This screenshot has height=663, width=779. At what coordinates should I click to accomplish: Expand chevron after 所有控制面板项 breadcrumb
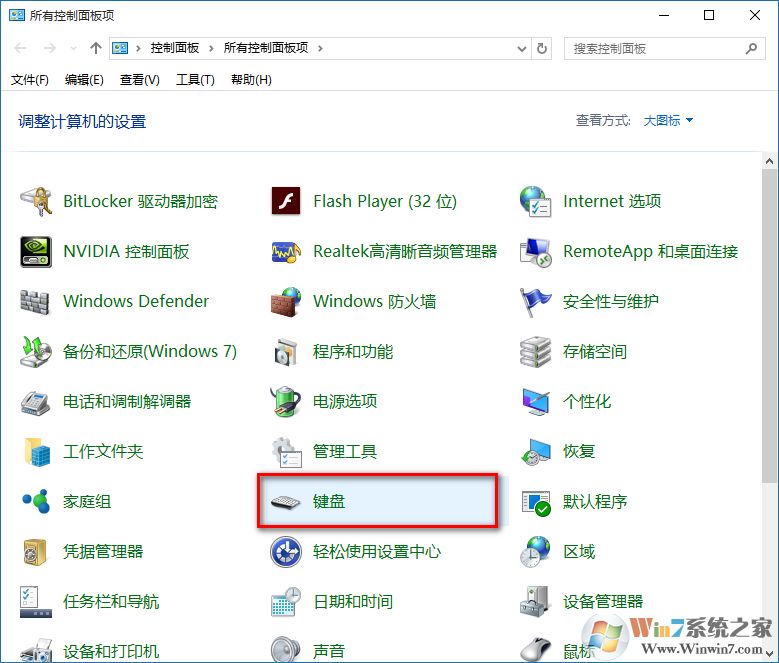320,48
